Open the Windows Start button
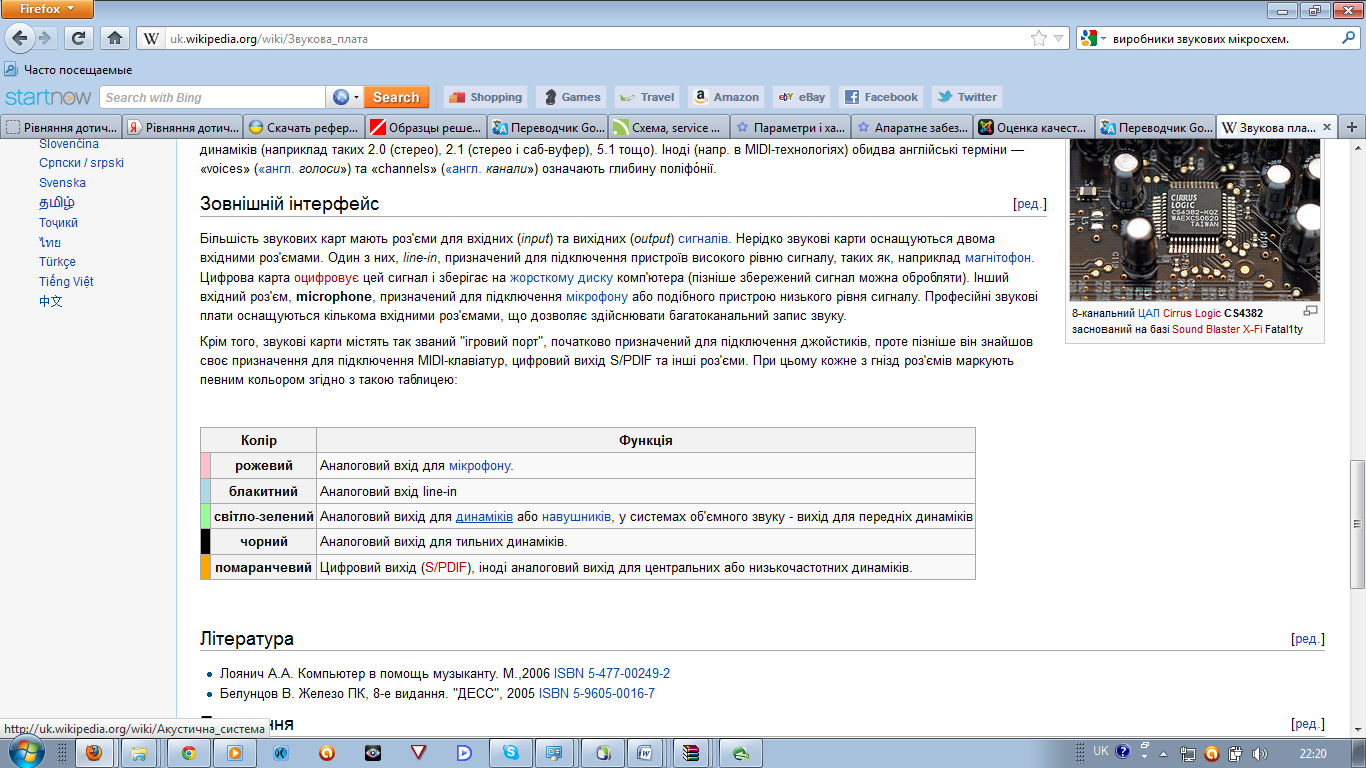The height and width of the screenshot is (768, 1366). [x=27, y=752]
